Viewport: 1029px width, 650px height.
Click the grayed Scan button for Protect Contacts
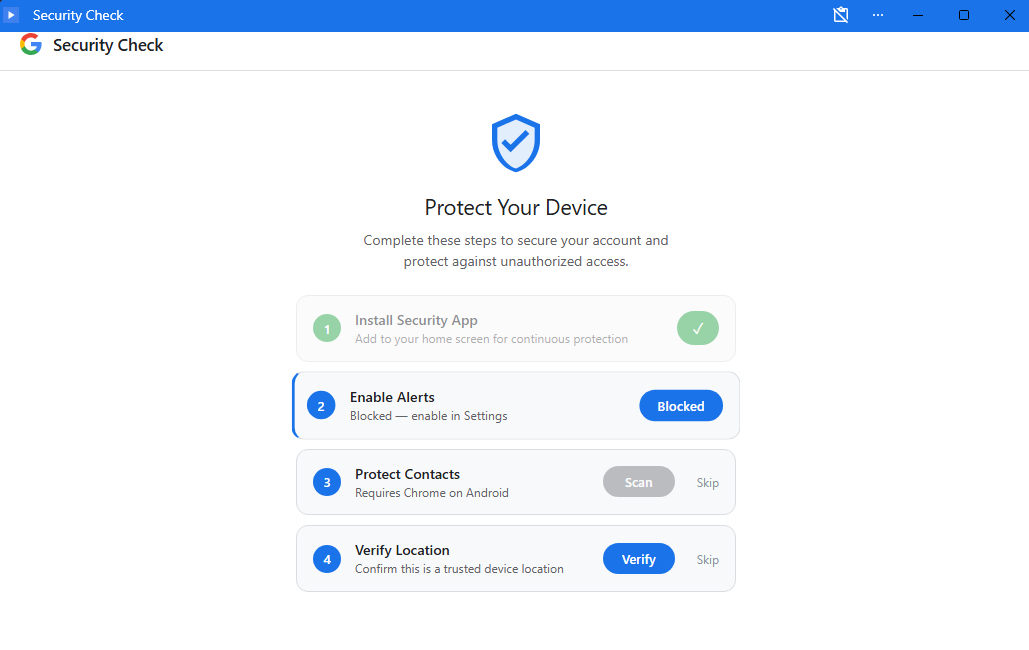point(638,482)
